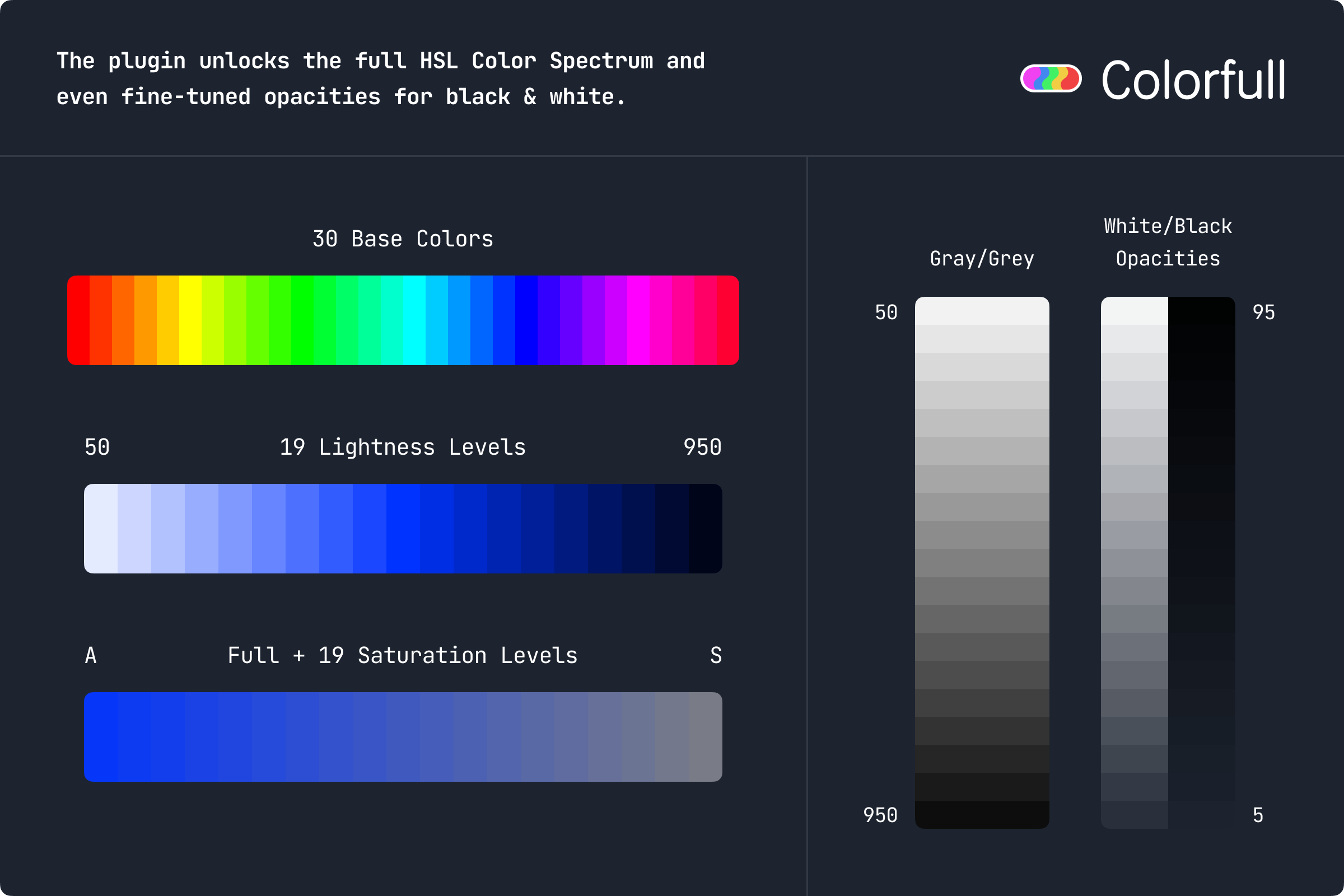Pick the yellow swatch in base colors
Image resolution: width=1344 pixels, height=896 pixels.
coord(190,320)
